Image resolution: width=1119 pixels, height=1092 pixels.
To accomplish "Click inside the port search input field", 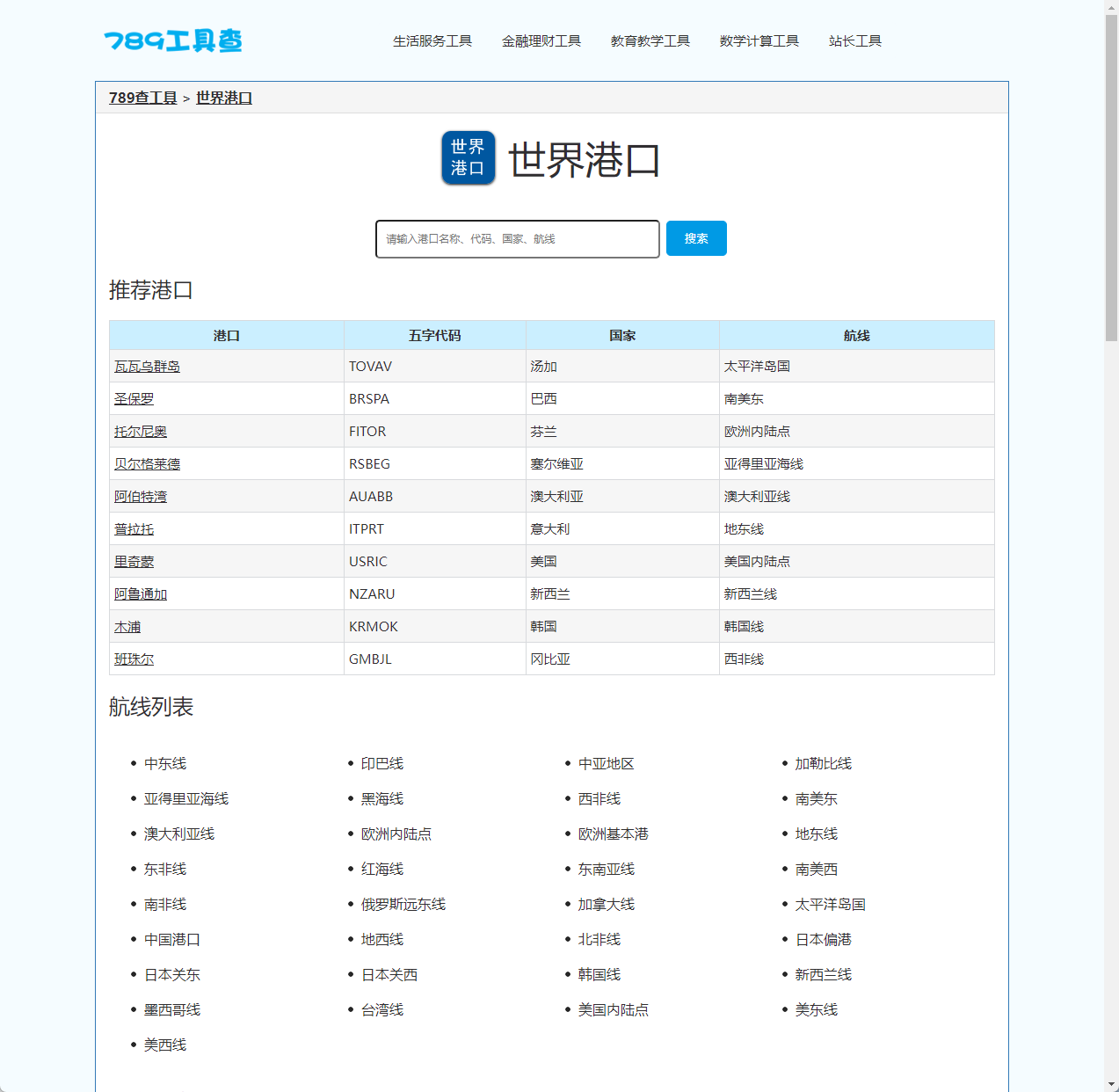I will tap(516, 238).
